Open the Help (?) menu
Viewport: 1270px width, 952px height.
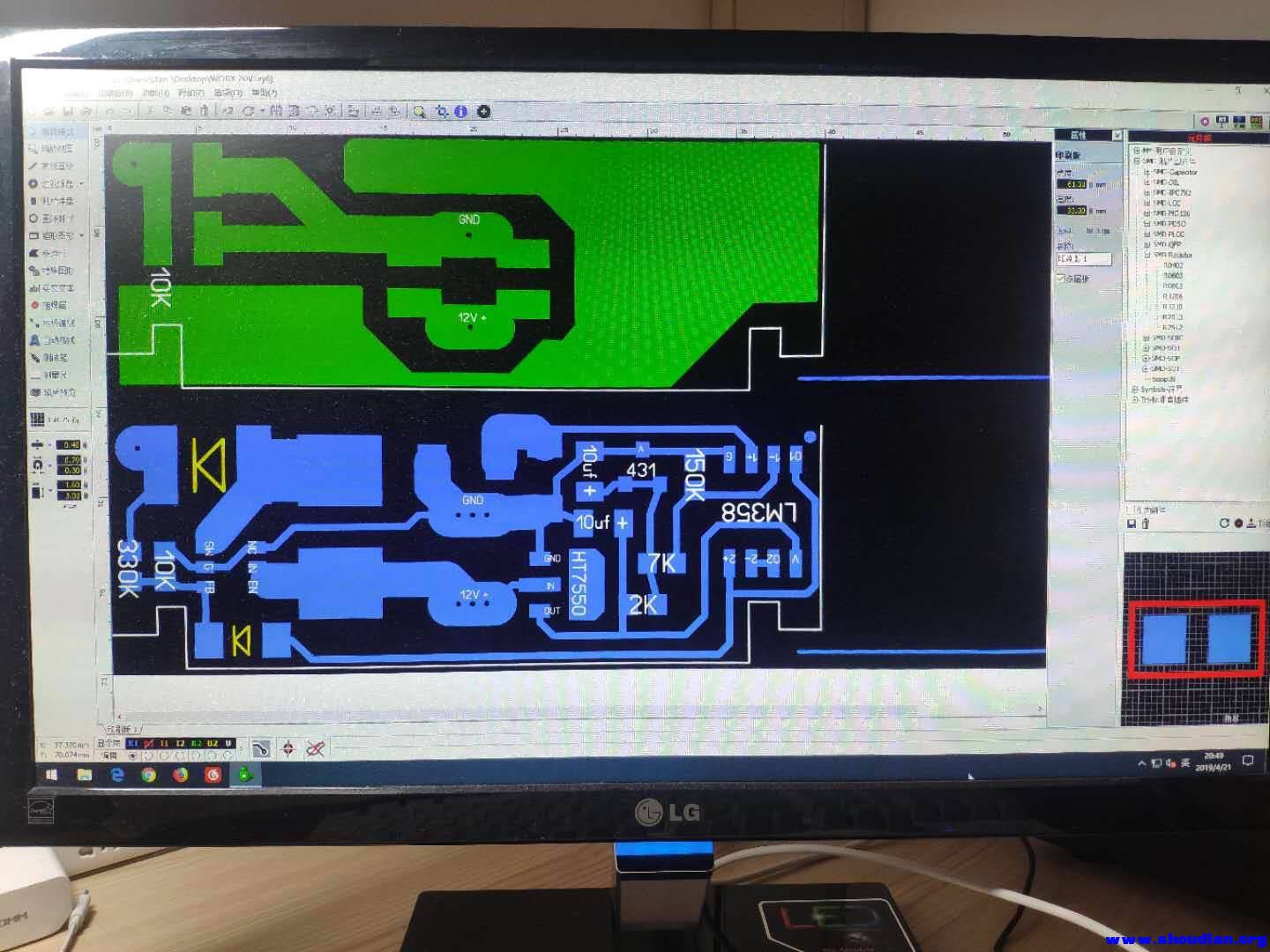(265, 93)
